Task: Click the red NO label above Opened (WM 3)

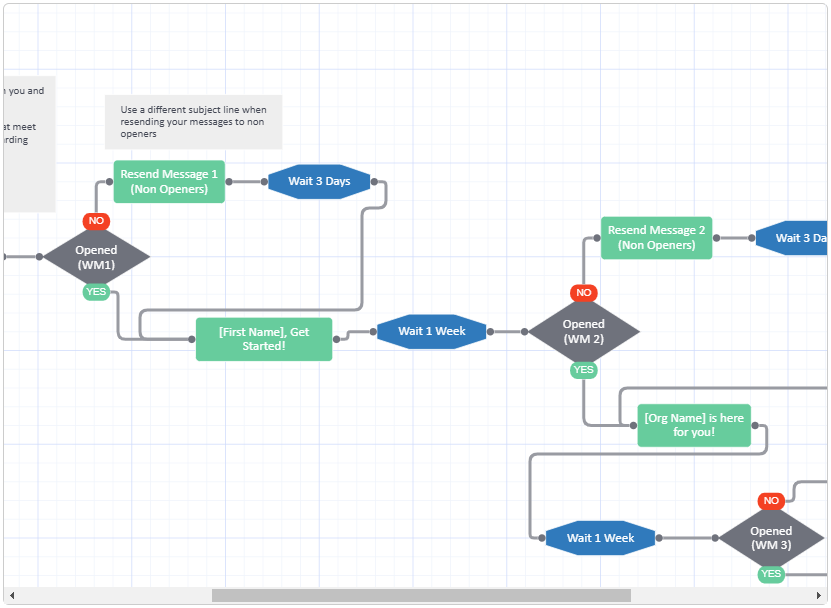Action: pos(771,500)
